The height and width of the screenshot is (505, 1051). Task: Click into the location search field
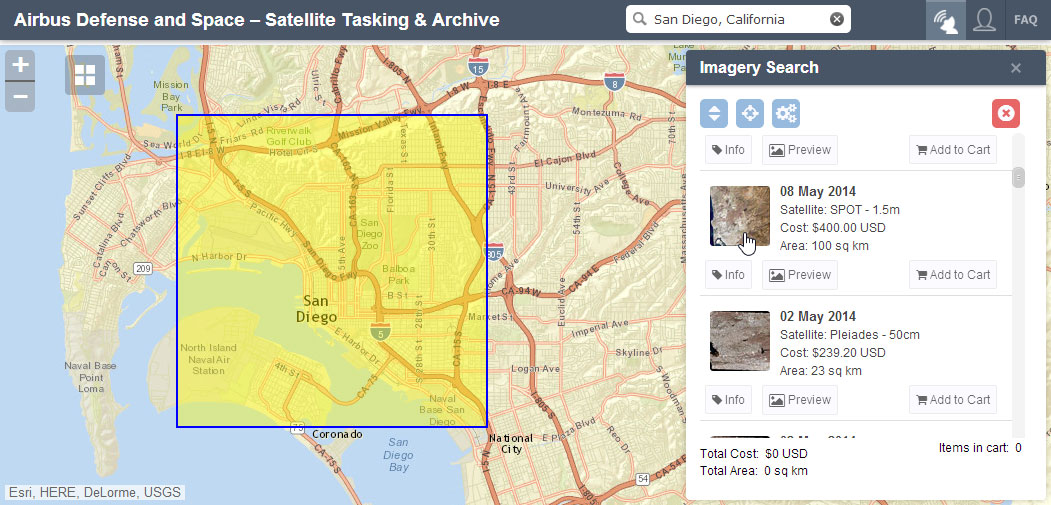738,19
